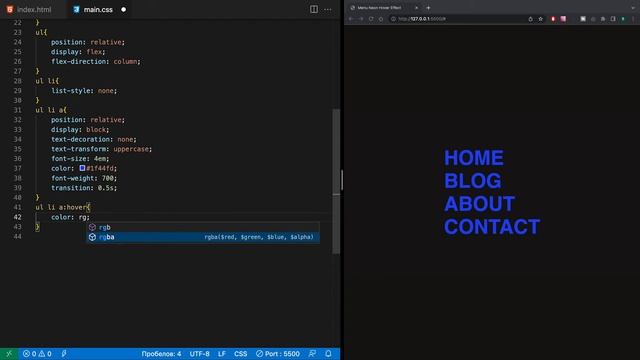The image size is (640, 360).
Task: Click the 'flex-direction: column;' line
Action: [x=96, y=62]
